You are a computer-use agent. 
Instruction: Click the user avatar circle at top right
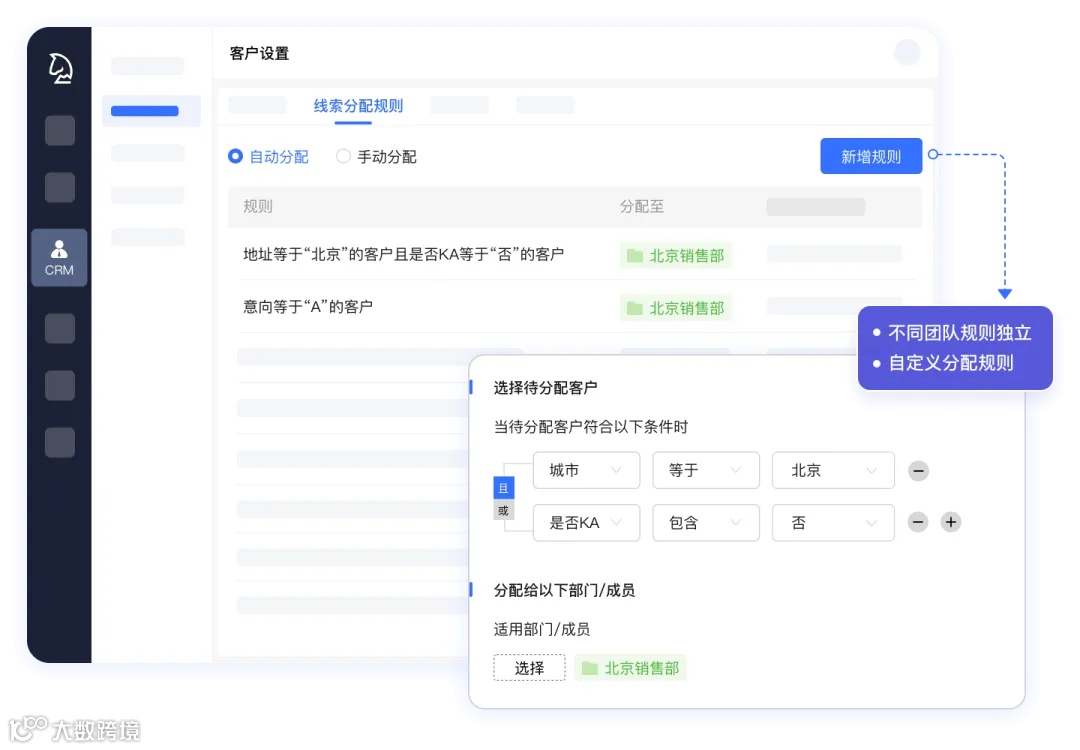(906, 53)
